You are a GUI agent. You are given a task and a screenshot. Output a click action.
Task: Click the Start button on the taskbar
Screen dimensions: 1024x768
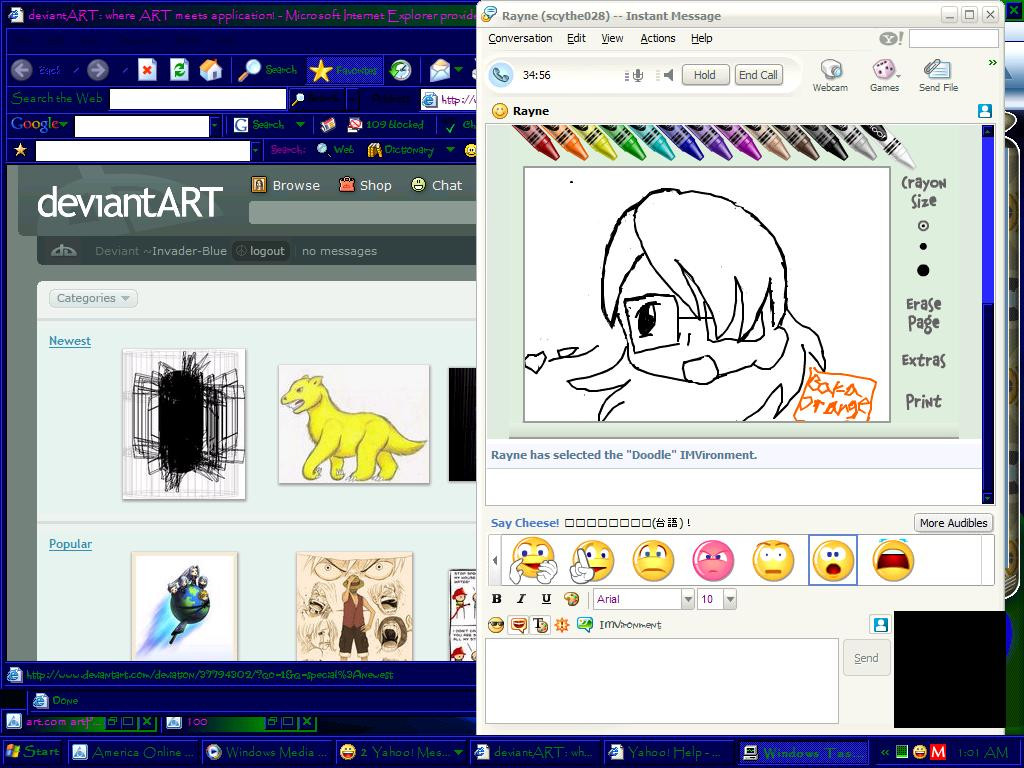(32, 752)
